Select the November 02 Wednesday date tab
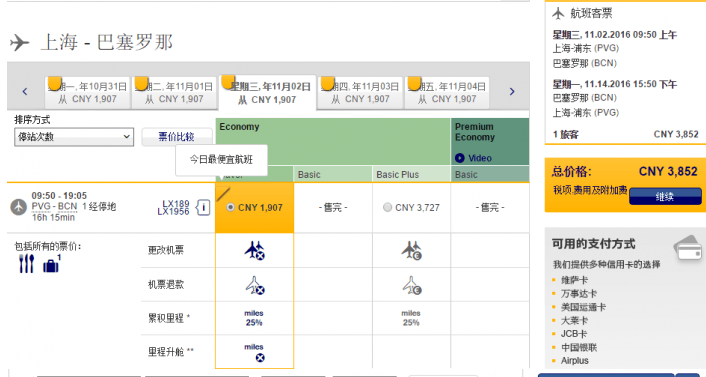Image resolution: width=706 pixels, height=377 pixels. click(x=267, y=93)
